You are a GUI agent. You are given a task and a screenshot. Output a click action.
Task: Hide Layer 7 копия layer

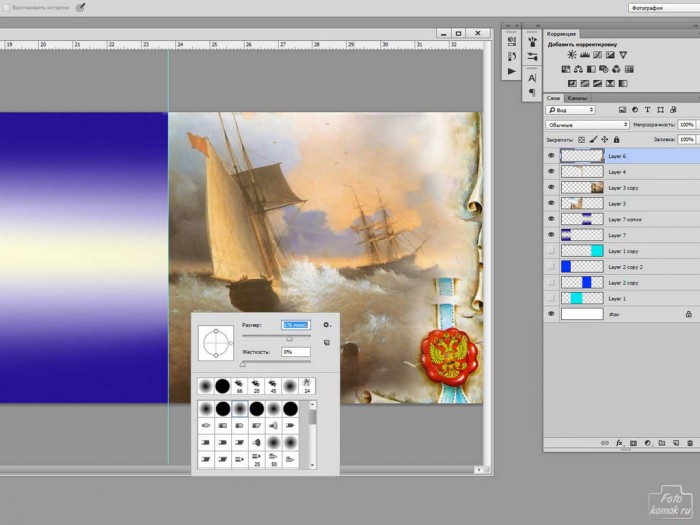(x=551, y=219)
